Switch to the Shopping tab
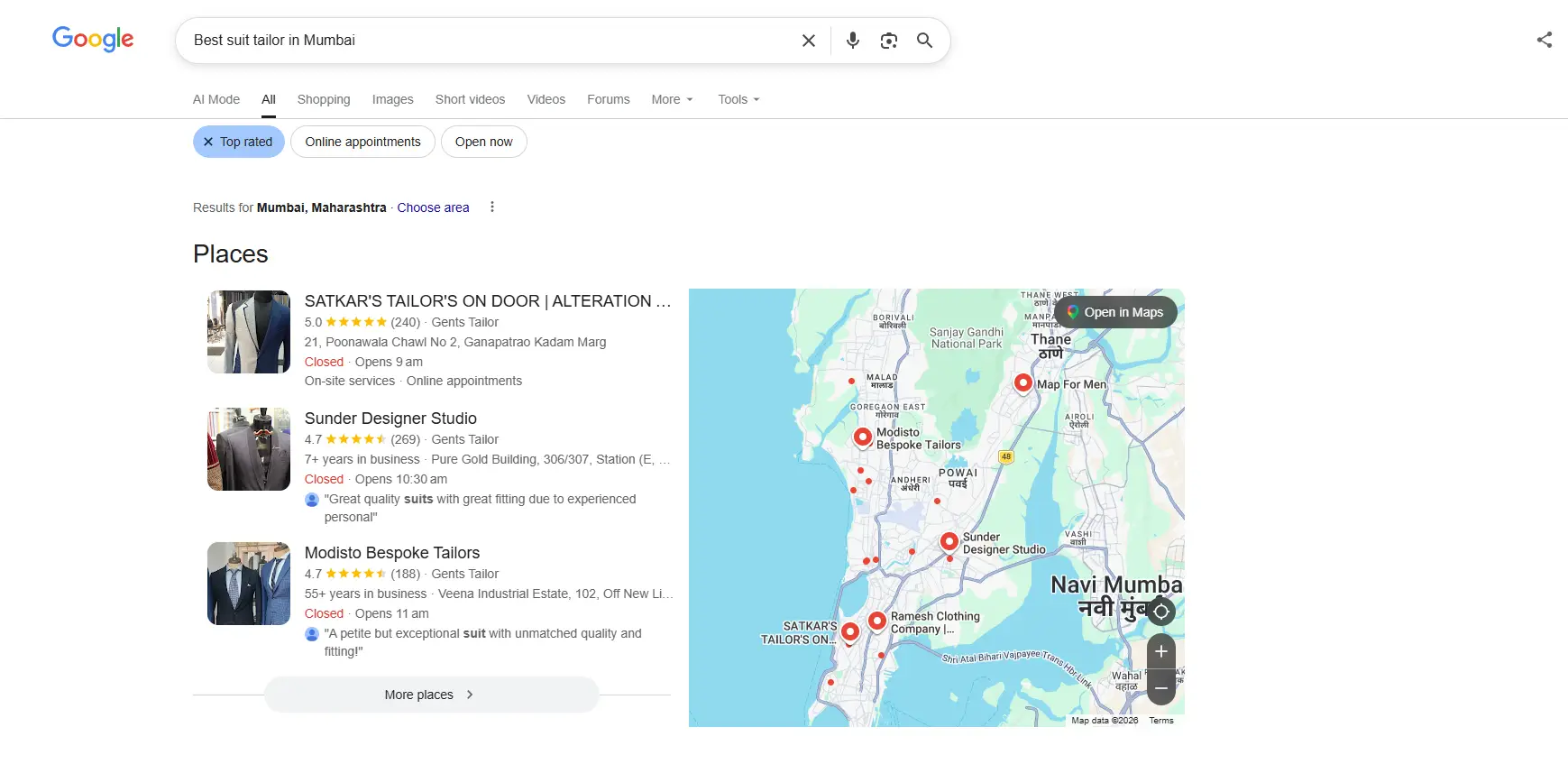This screenshot has width=1568, height=764. (x=324, y=100)
